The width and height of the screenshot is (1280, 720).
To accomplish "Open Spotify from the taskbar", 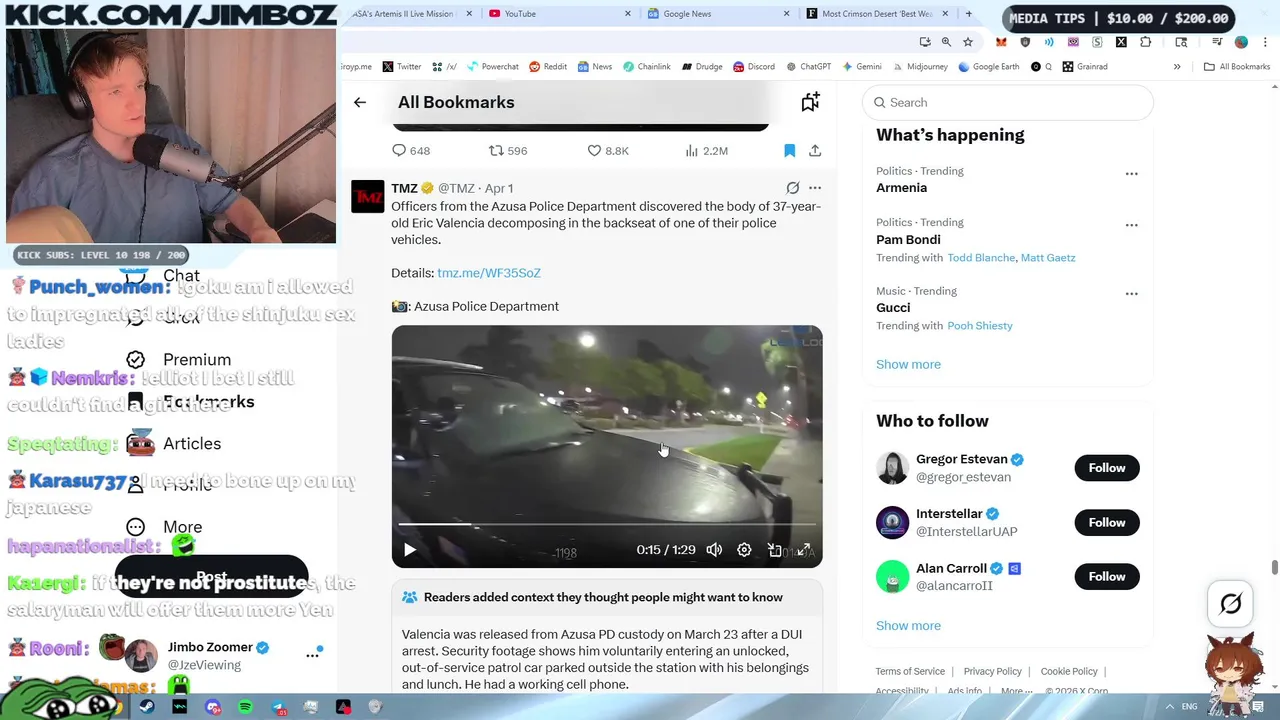I will 246,707.
